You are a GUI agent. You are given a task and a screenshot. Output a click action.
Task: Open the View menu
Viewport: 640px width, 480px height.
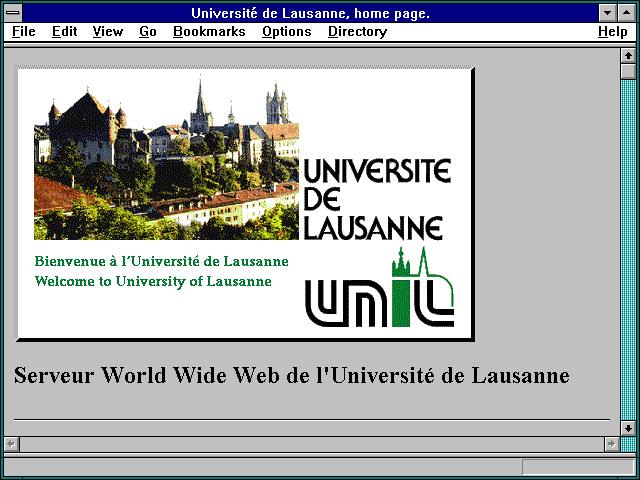click(107, 31)
